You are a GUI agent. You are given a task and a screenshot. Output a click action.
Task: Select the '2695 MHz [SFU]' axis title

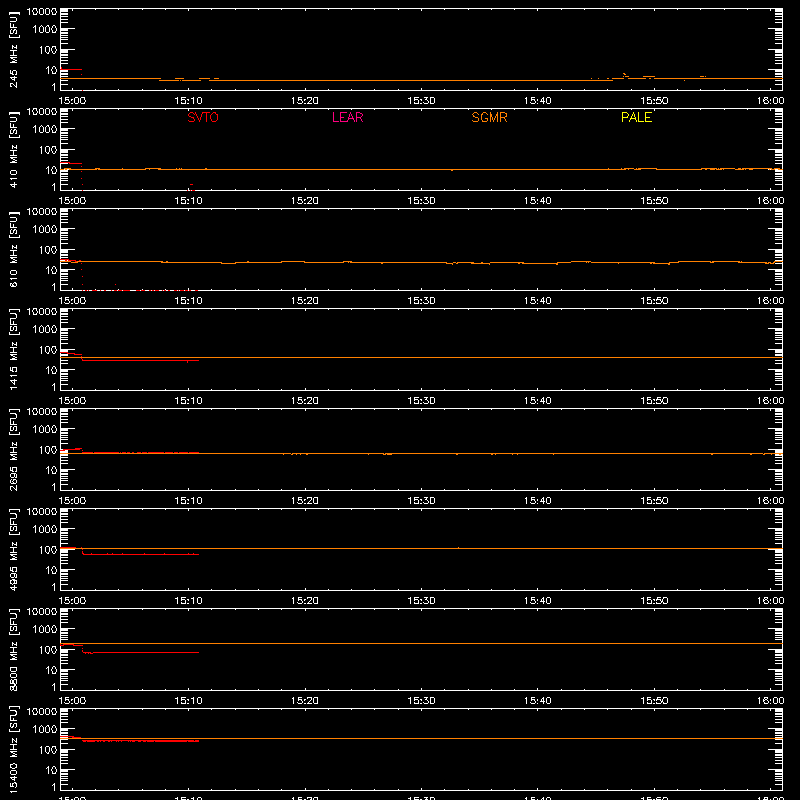click(x=13, y=449)
